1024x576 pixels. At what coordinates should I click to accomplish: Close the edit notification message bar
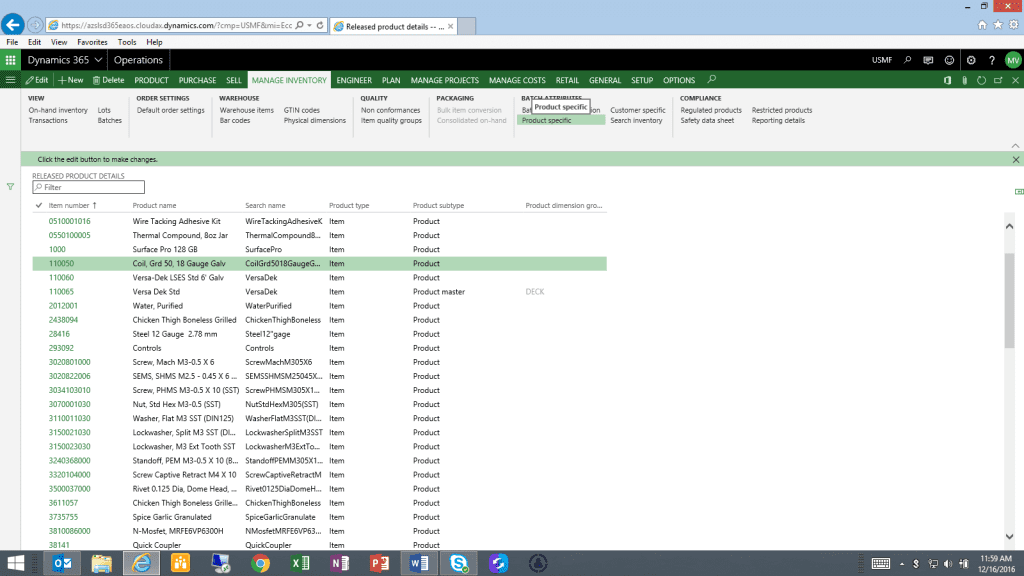[1015, 159]
